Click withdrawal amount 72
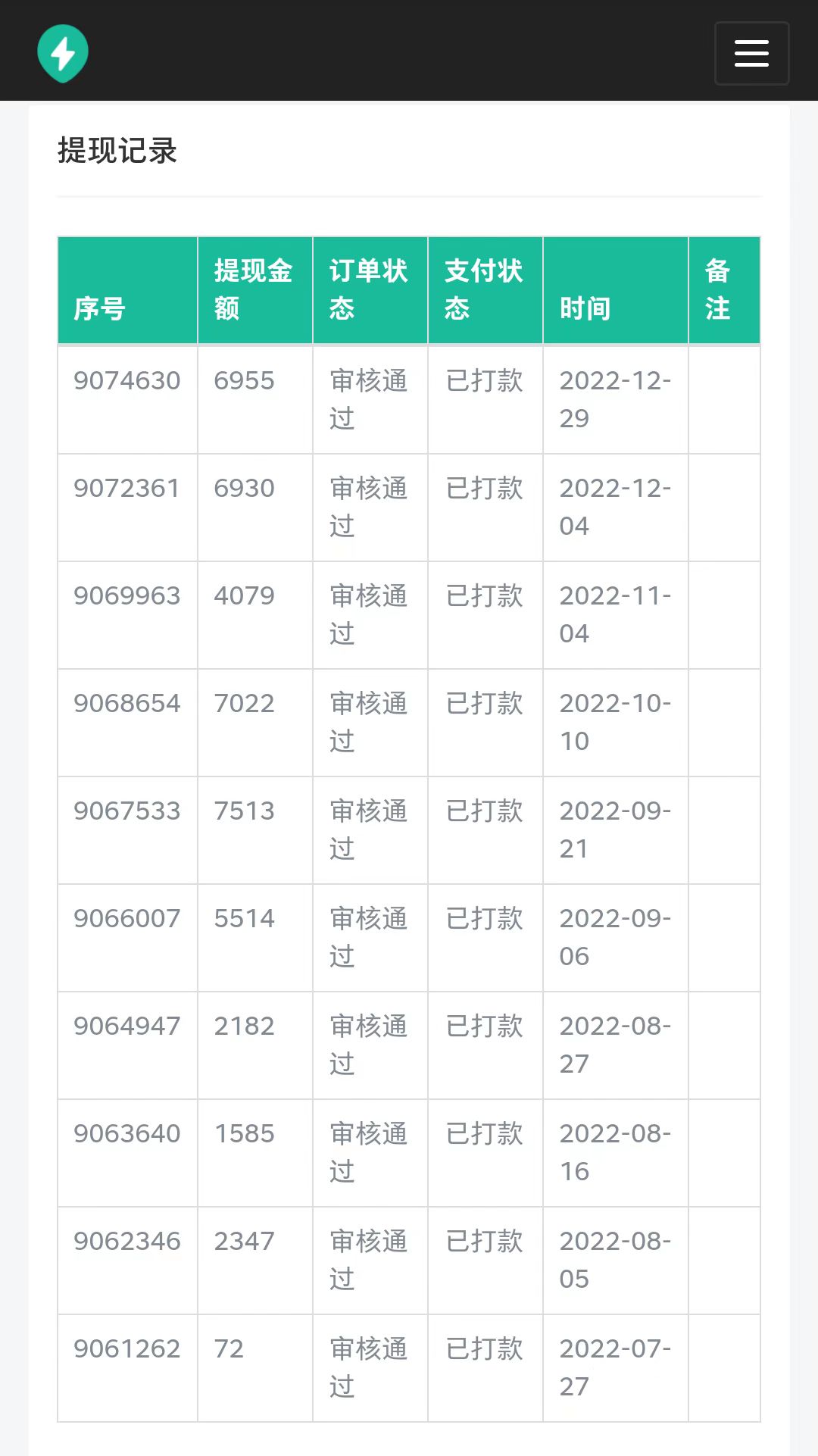This screenshot has width=818, height=1456. (x=229, y=1348)
